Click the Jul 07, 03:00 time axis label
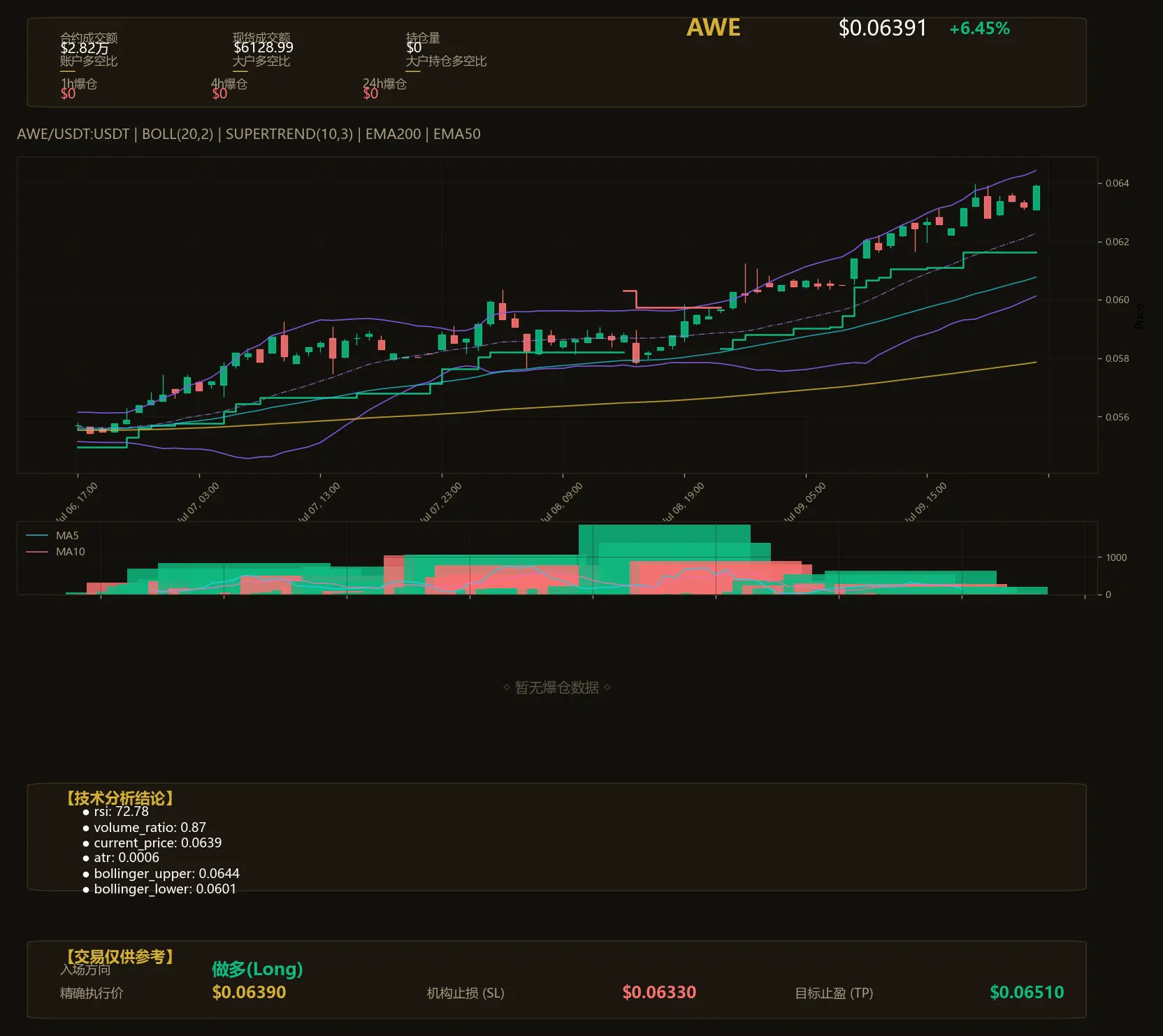The image size is (1163, 1036). 198,502
